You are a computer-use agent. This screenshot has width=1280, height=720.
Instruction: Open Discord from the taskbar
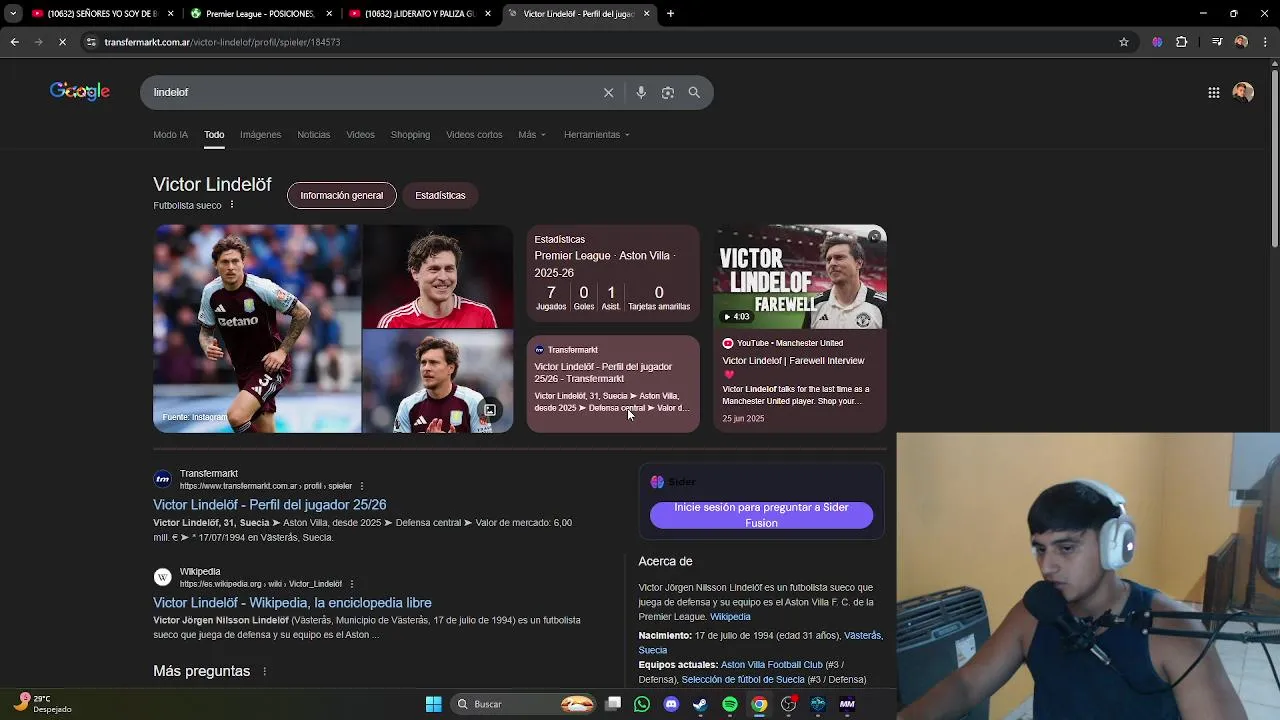671,704
